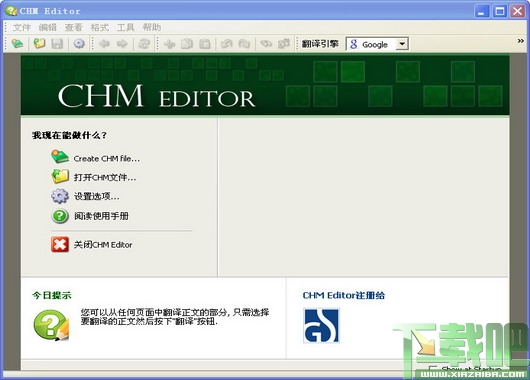
Task: Click the undo toolbar icon
Action: click(226, 44)
